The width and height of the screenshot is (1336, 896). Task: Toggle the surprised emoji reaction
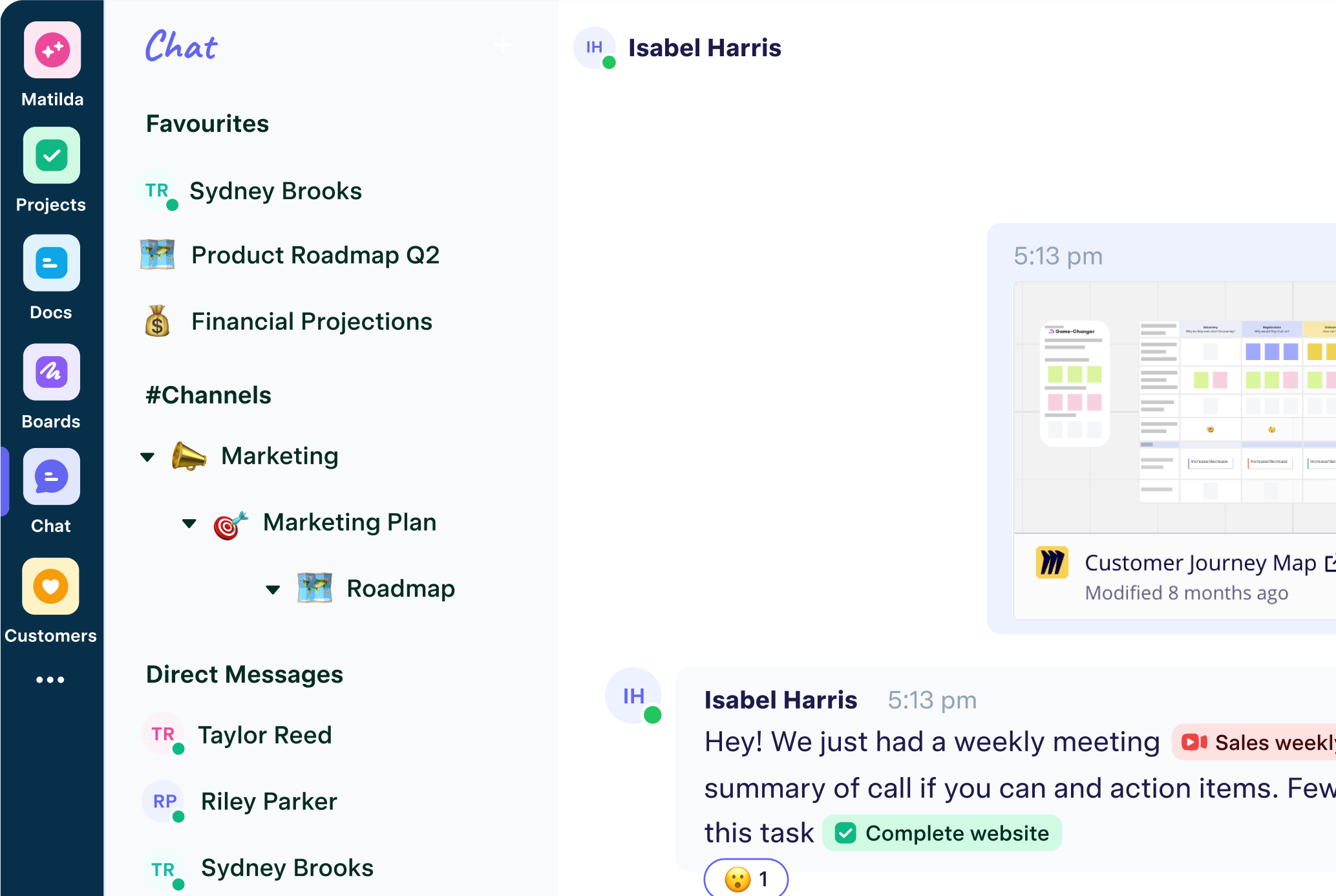point(746,879)
